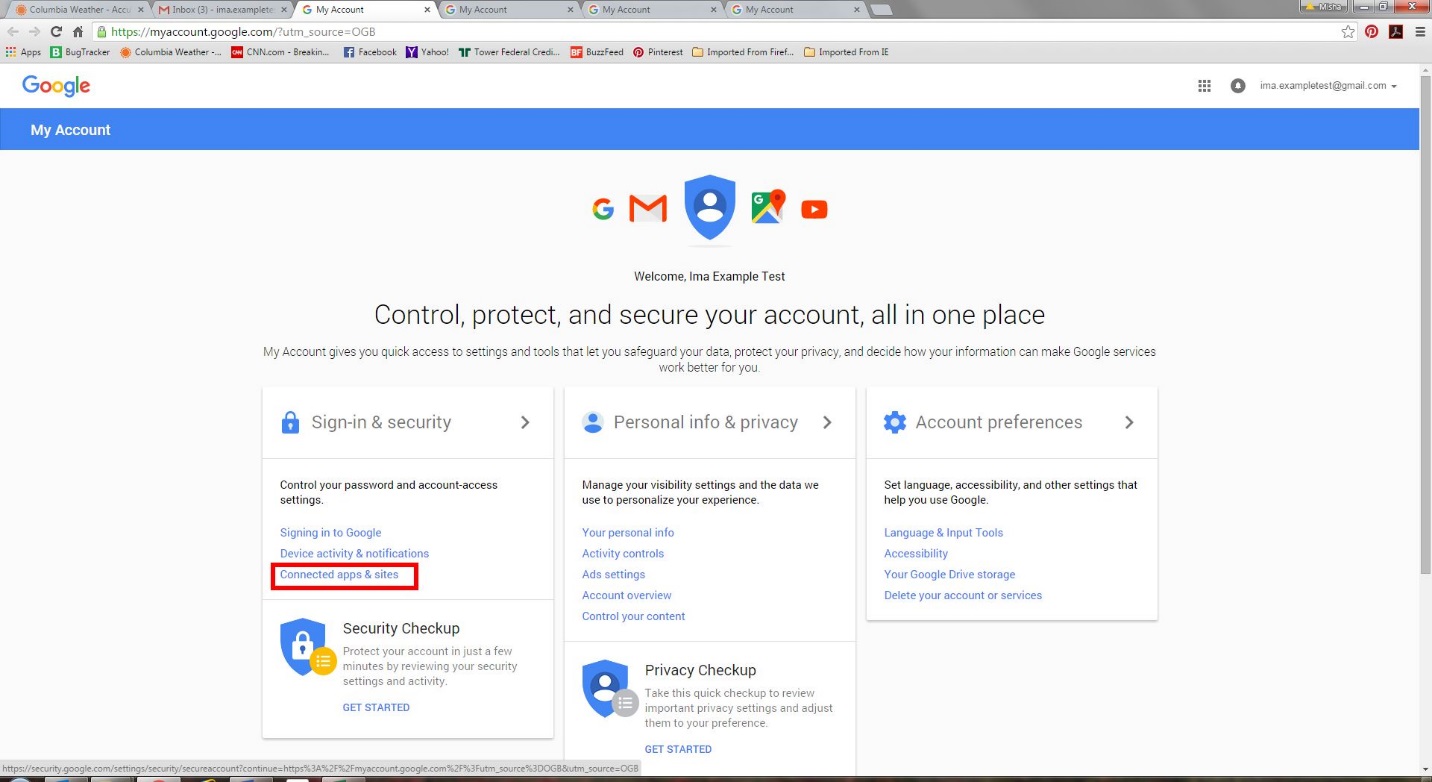
Task: Click the Pinterest extension icon in the toolbar
Action: pyautogui.click(x=1372, y=32)
